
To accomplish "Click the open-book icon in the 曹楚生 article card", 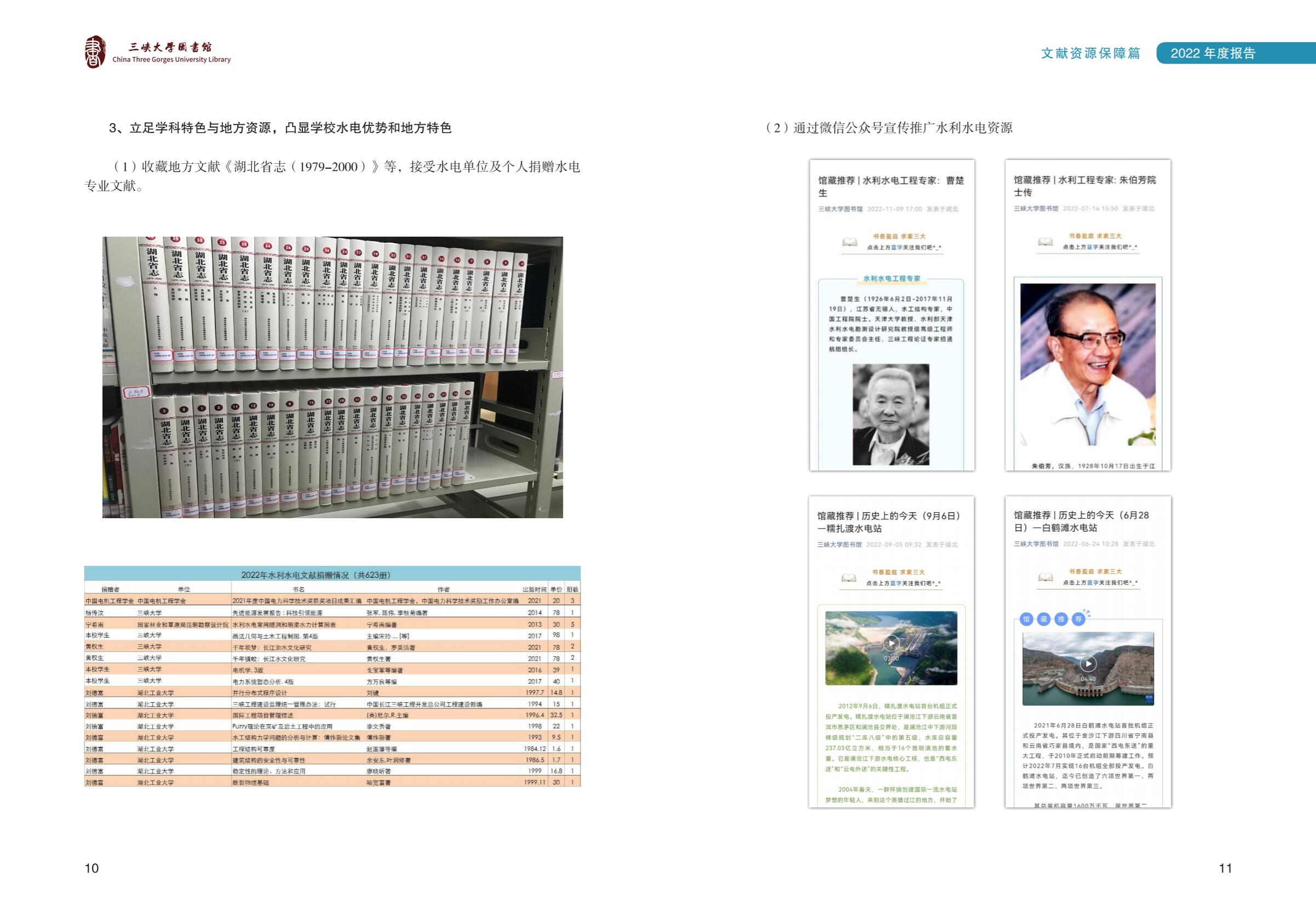I will pos(849,242).
